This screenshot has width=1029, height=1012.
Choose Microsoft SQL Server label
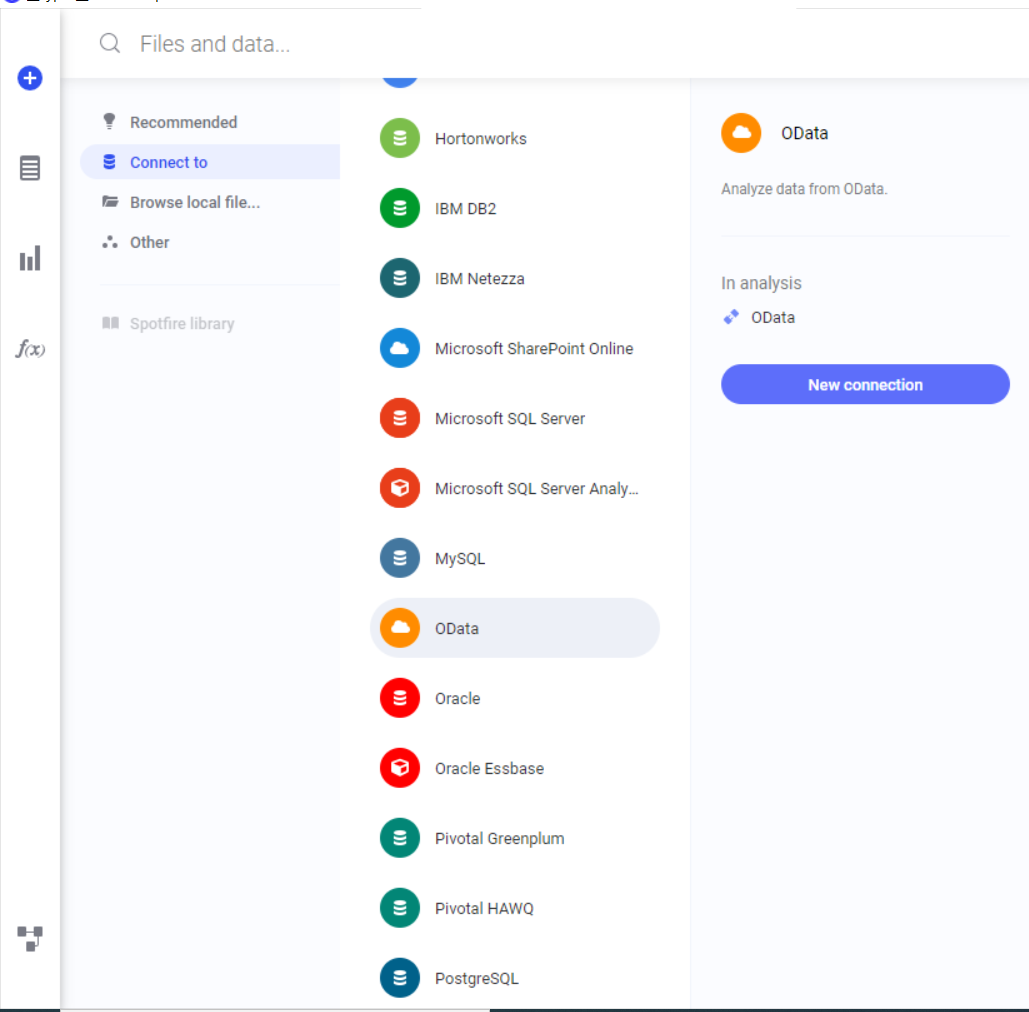(510, 419)
